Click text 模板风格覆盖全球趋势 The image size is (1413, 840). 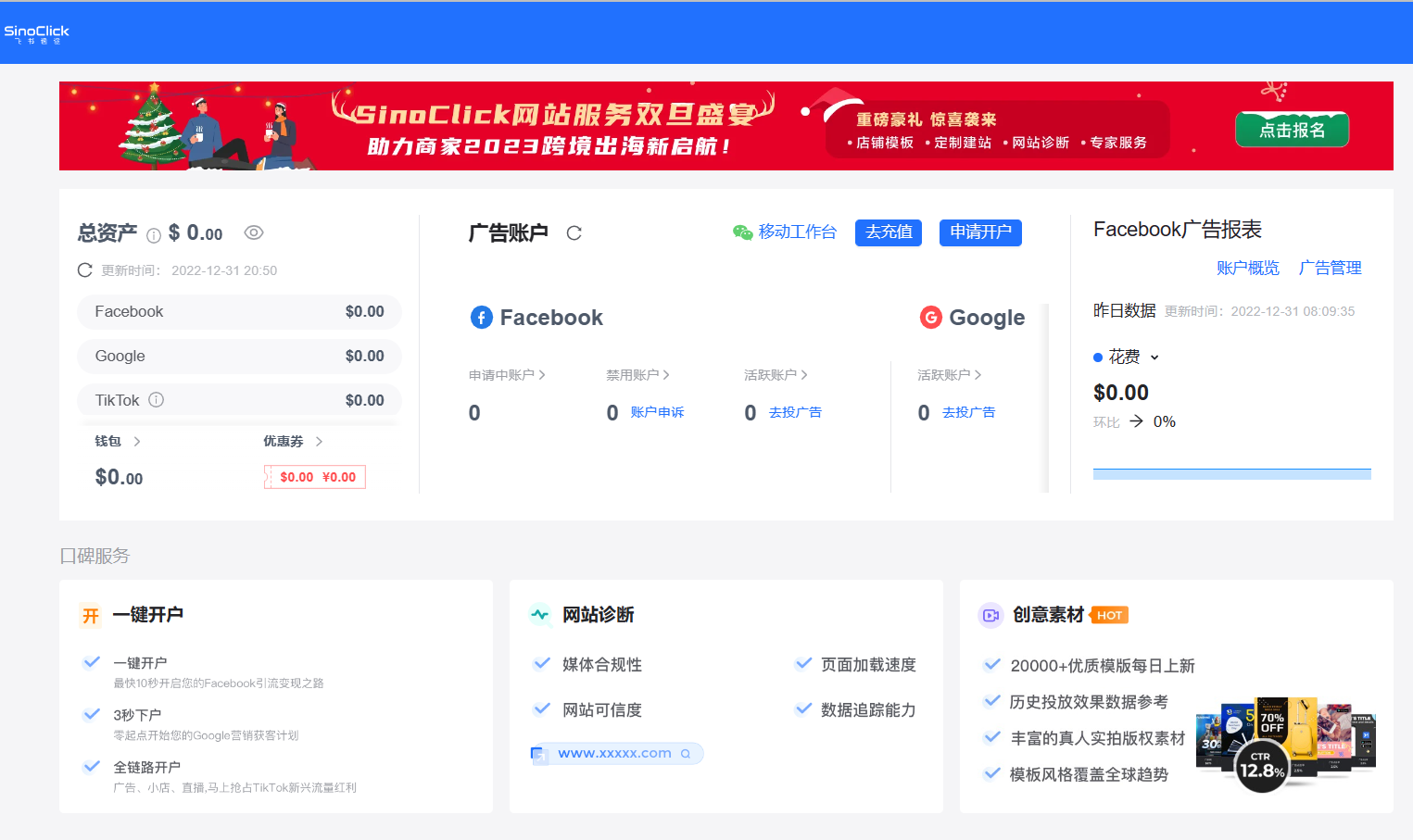(1089, 774)
